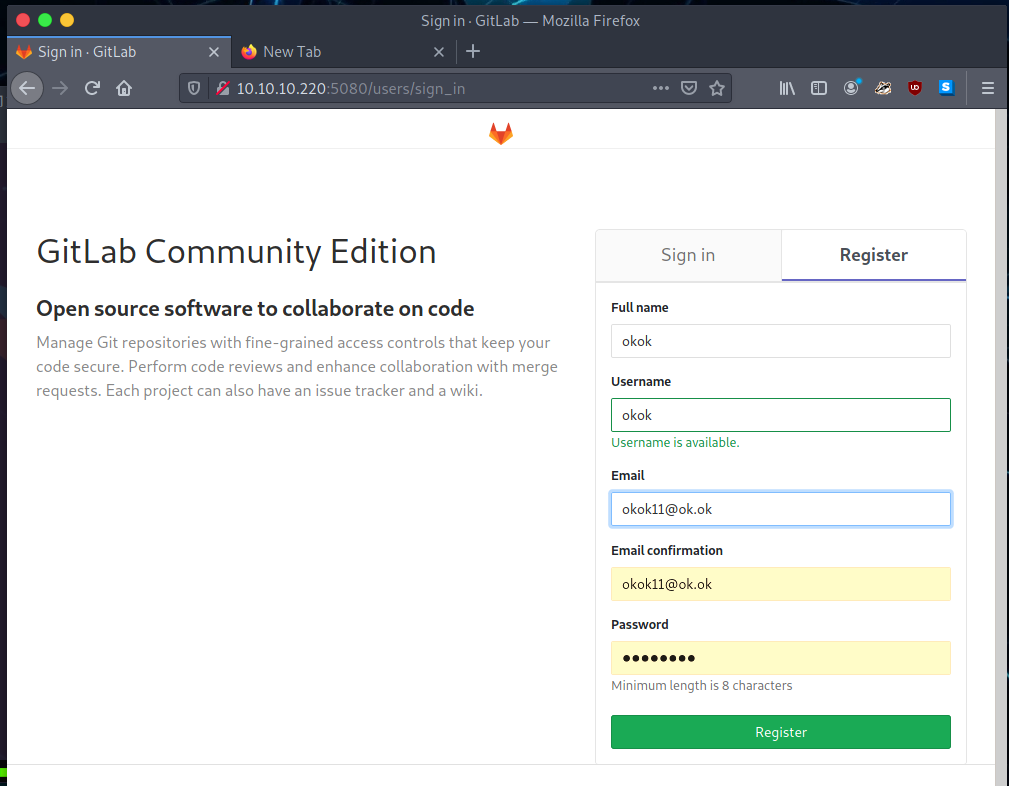Click the blue S extension icon
The image size is (1009, 786).
coord(946,88)
